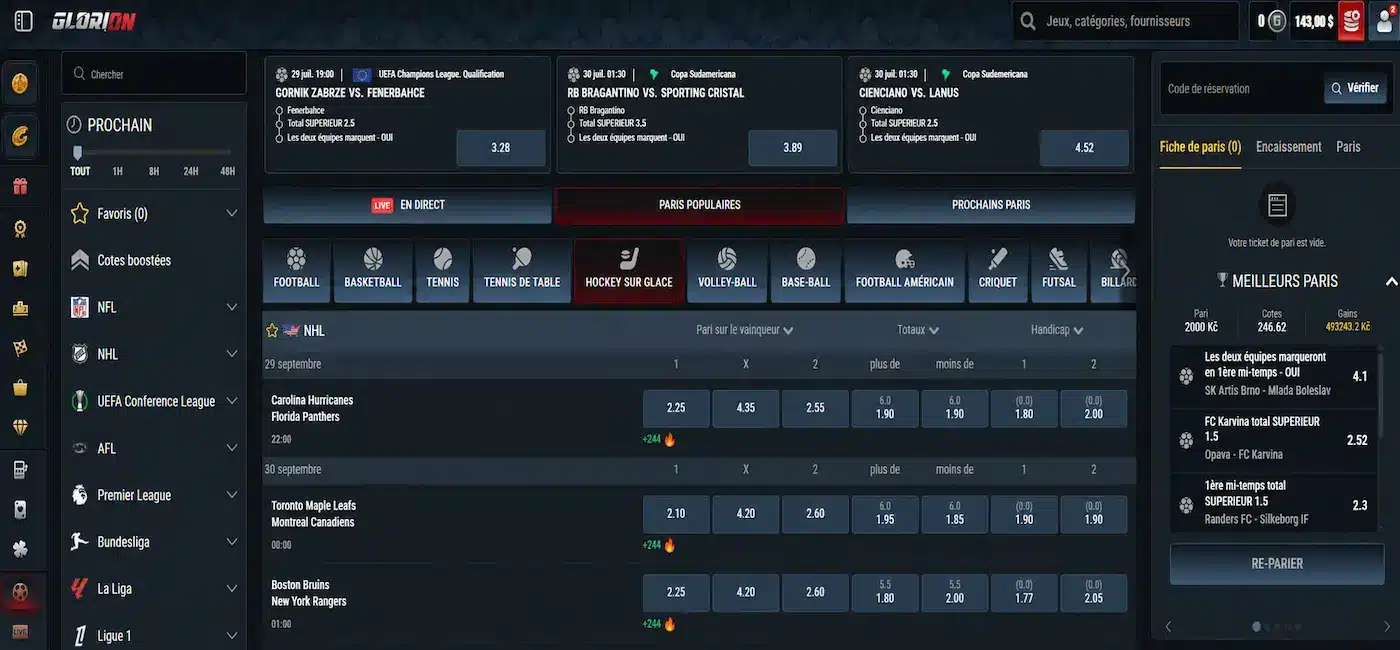The height and width of the screenshot is (650, 1400).
Task: Open the Encaissement tab
Action: [x=1289, y=147]
